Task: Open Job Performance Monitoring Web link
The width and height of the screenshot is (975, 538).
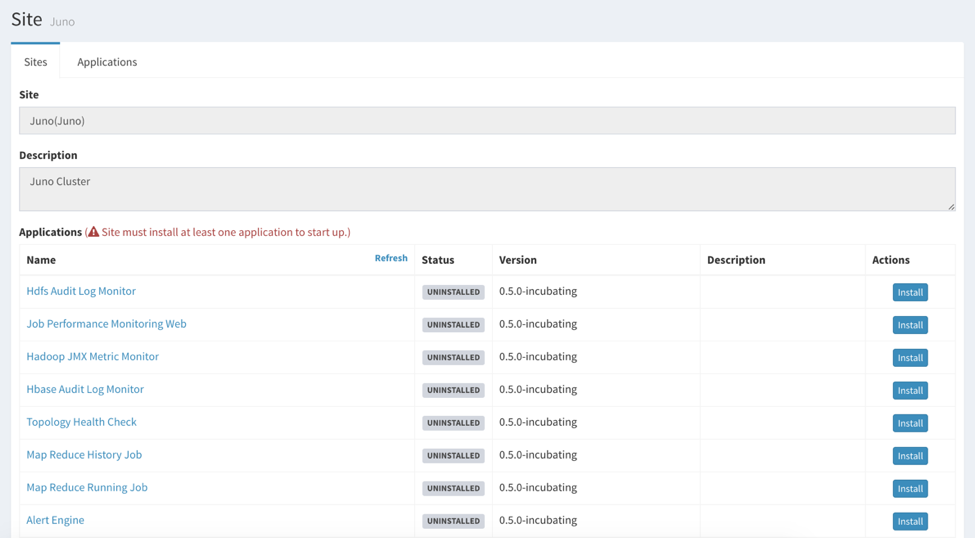Action: 106,324
